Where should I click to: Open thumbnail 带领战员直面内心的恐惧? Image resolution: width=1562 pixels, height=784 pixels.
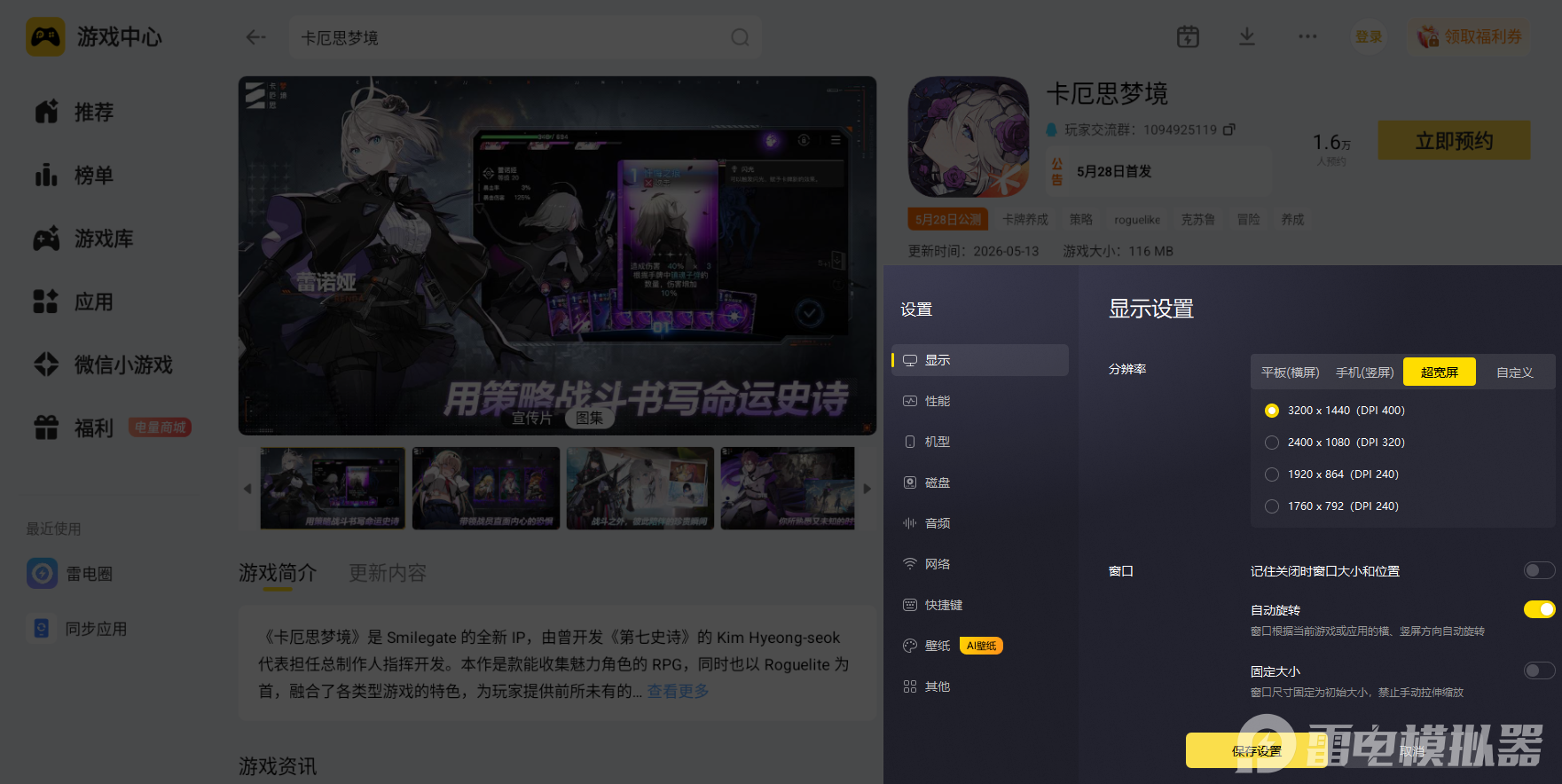486,488
